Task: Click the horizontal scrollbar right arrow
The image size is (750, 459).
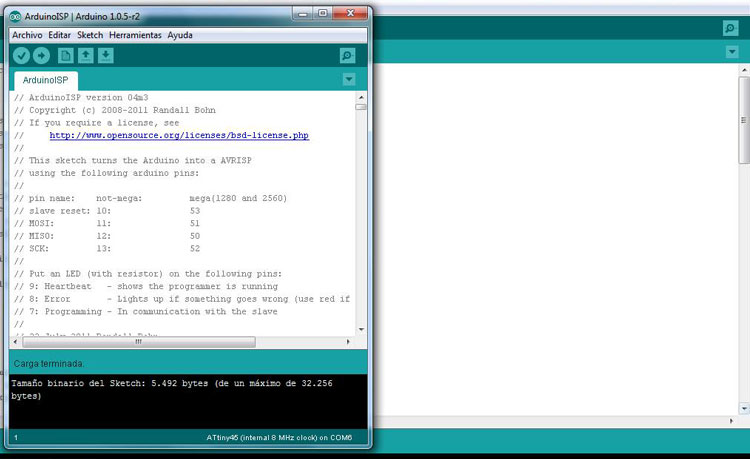Action: pyautogui.click(x=348, y=342)
